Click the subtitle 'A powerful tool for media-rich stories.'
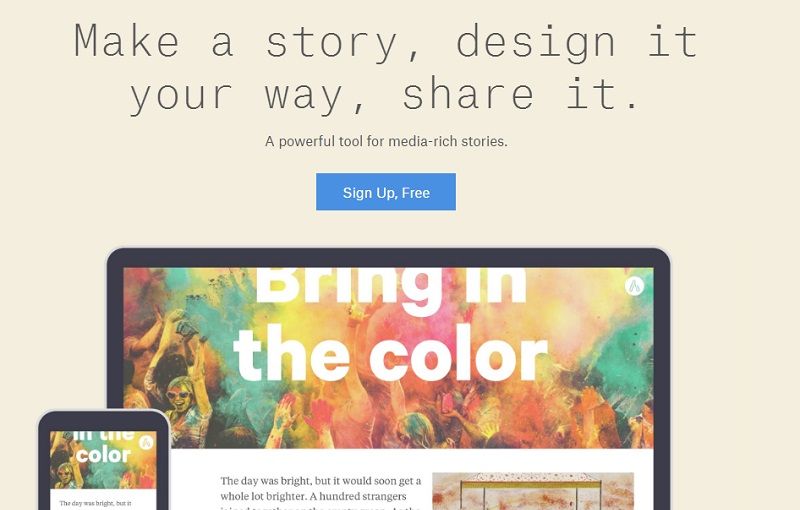 [x=386, y=141]
